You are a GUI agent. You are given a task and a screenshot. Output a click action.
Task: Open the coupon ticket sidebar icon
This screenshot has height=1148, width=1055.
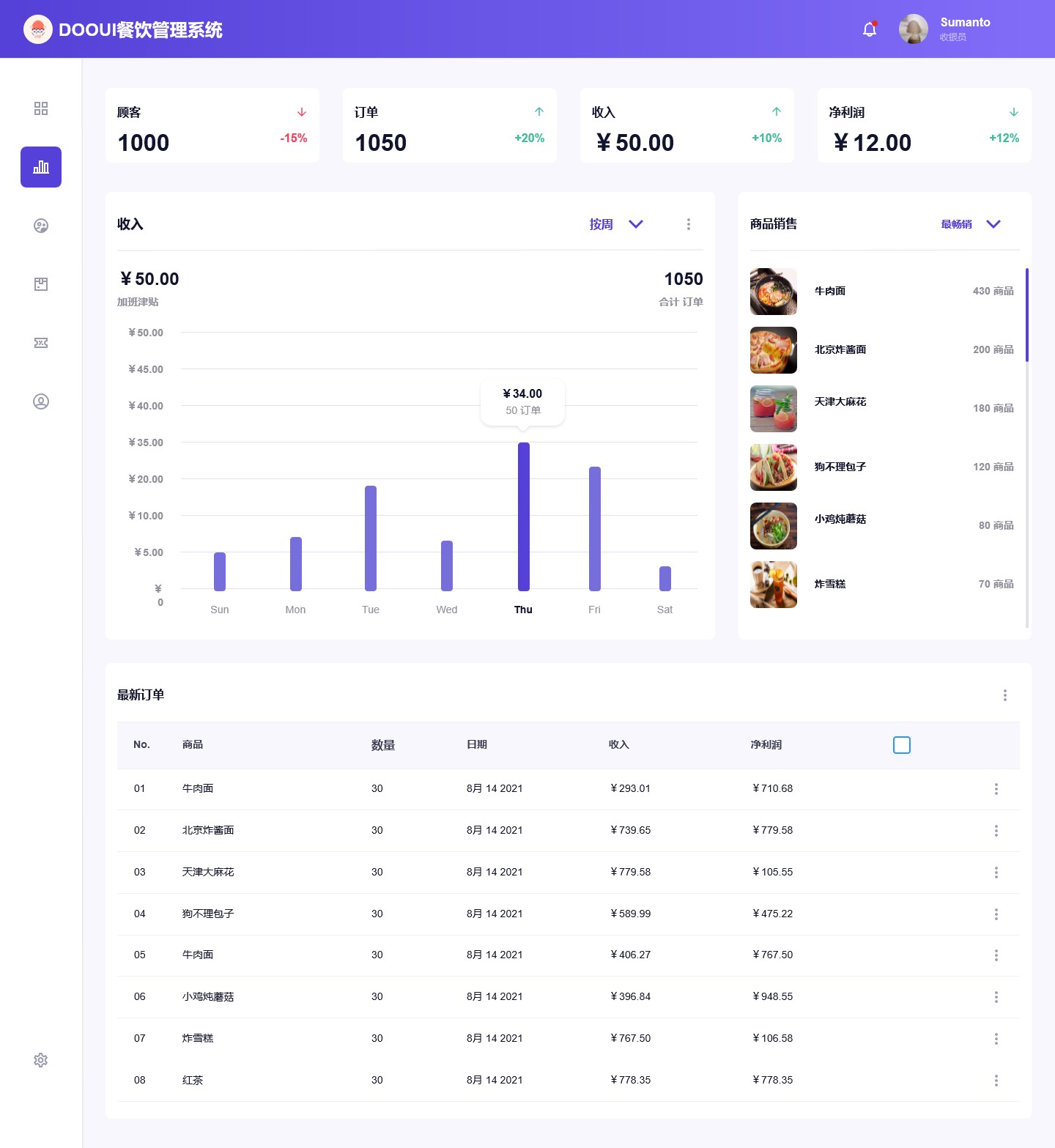41,343
